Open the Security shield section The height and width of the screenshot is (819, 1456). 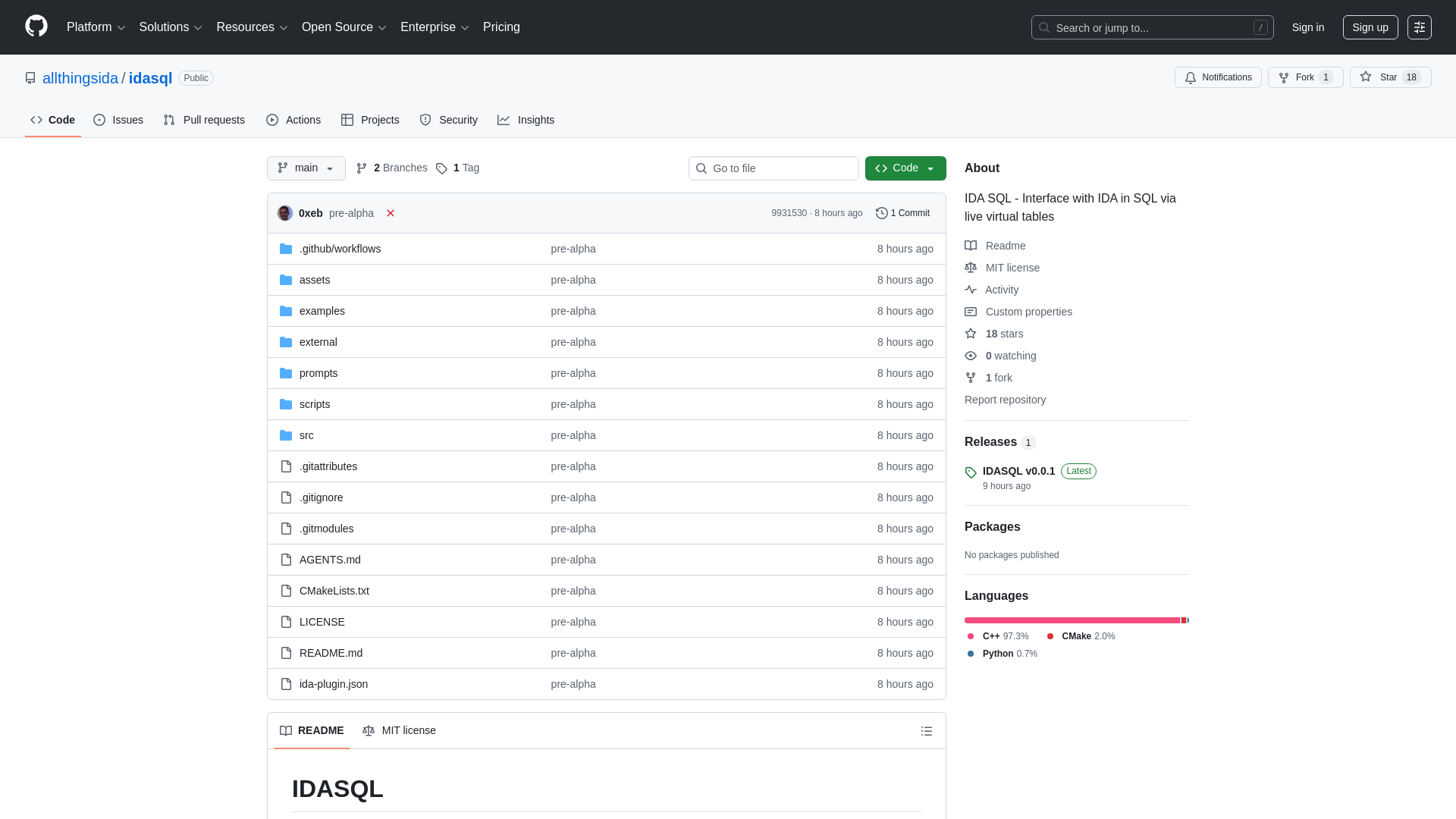(x=425, y=120)
